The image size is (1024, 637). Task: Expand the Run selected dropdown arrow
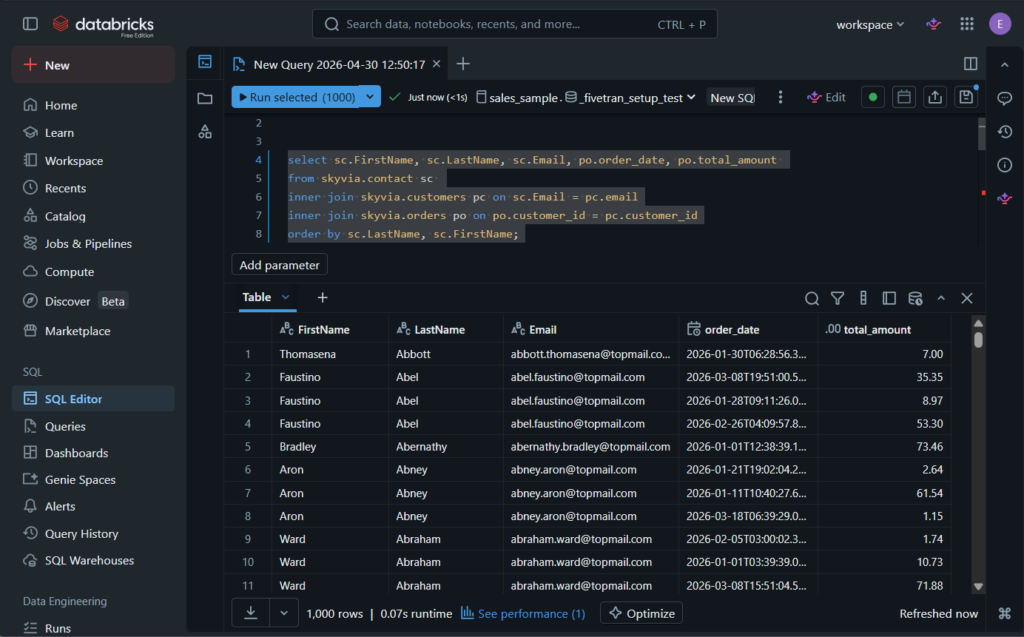370,97
